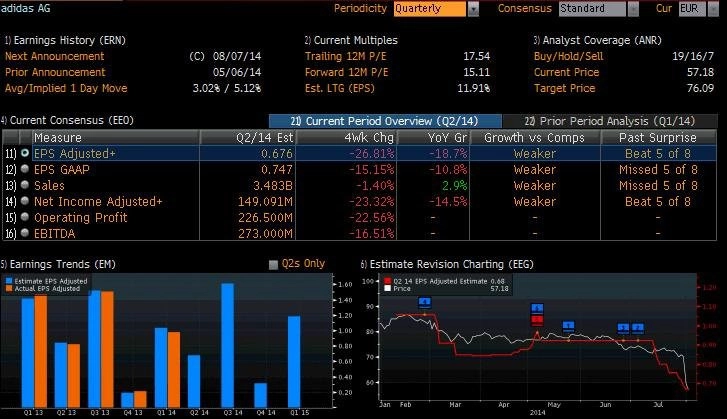This screenshot has height=419, width=727.
Task: Open the Consensus Standard dropdown arrow
Action: click(633, 9)
